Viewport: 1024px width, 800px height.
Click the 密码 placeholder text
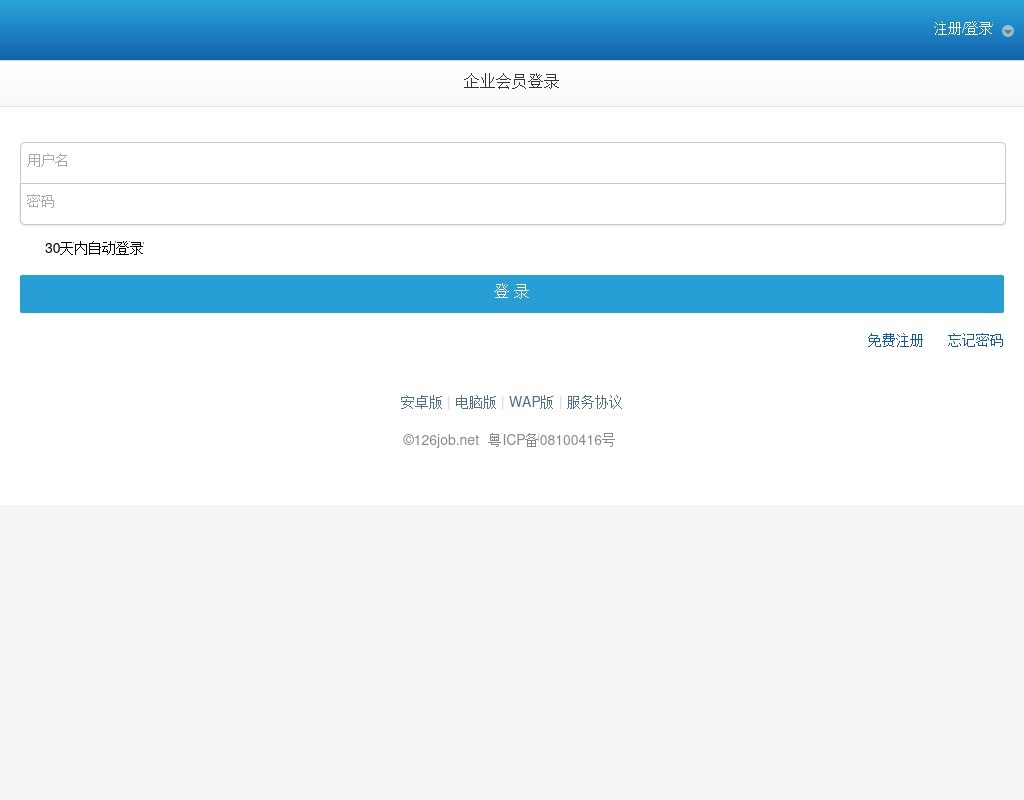tap(41, 202)
